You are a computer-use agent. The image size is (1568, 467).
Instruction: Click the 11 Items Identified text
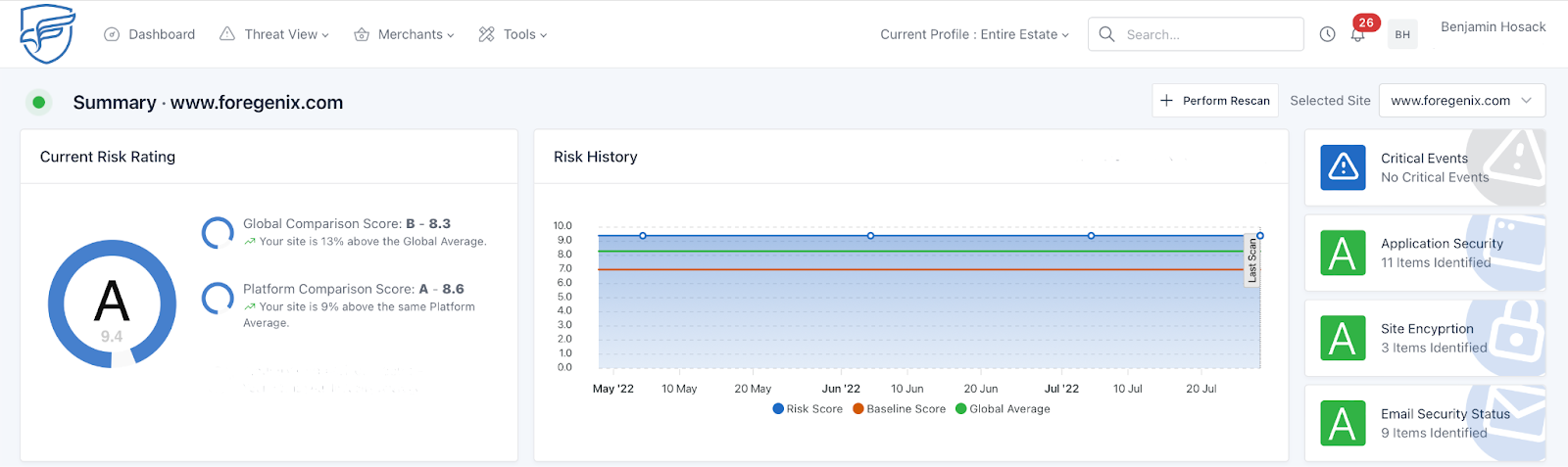pos(1436,262)
